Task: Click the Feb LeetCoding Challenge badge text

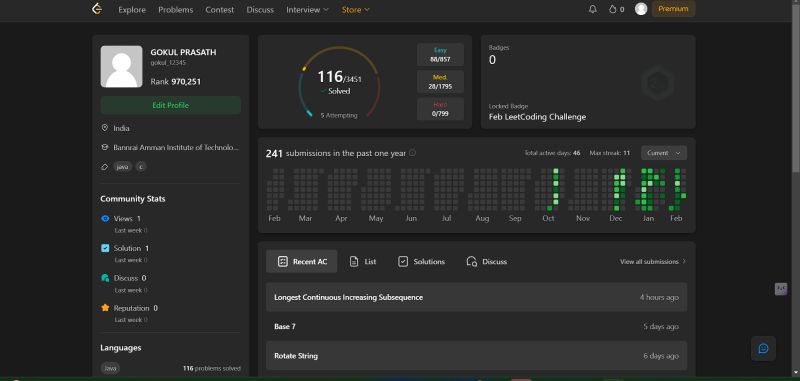Action: [x=537, y=116]
